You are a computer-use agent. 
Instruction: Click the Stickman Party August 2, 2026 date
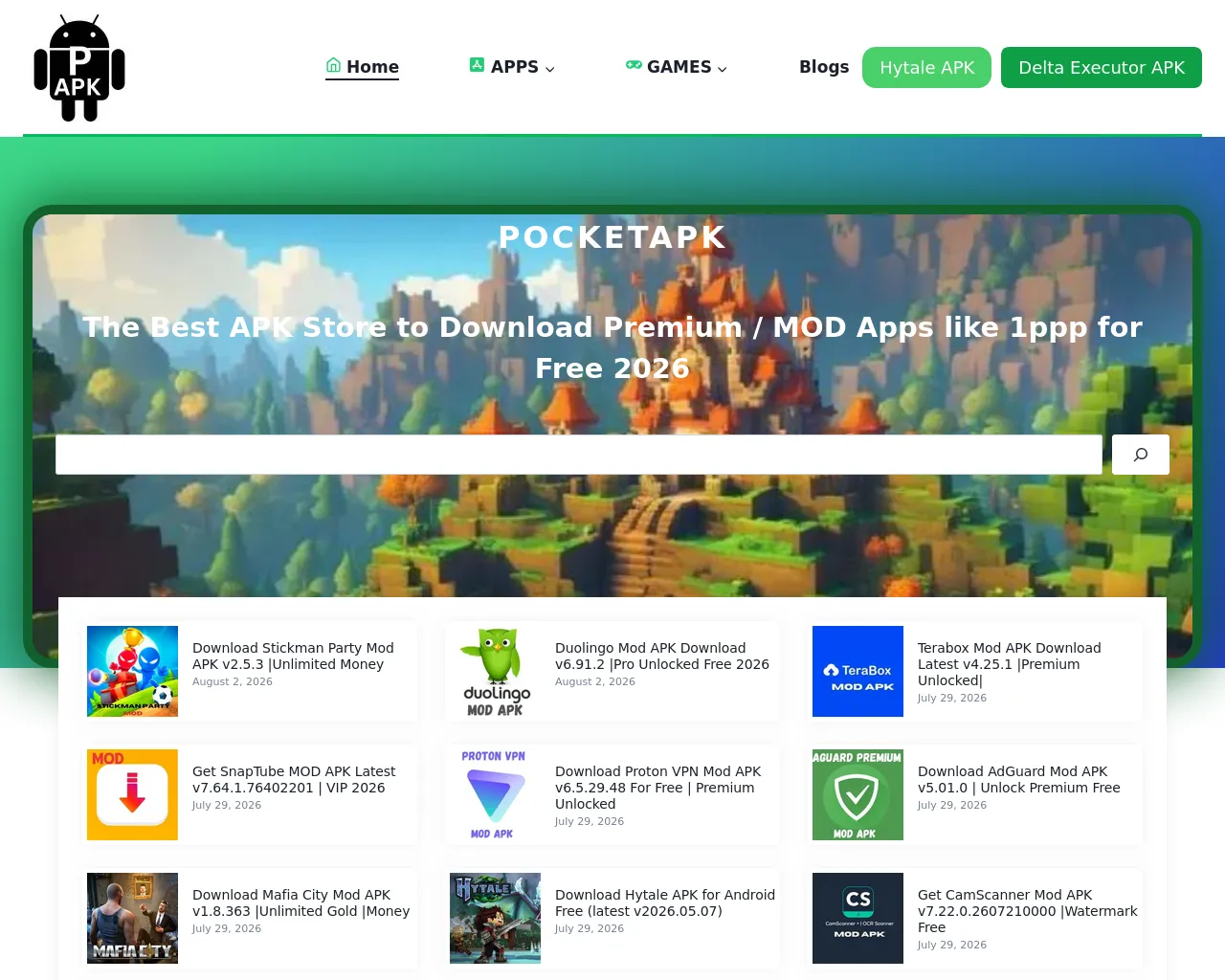[x=233, y=682]
